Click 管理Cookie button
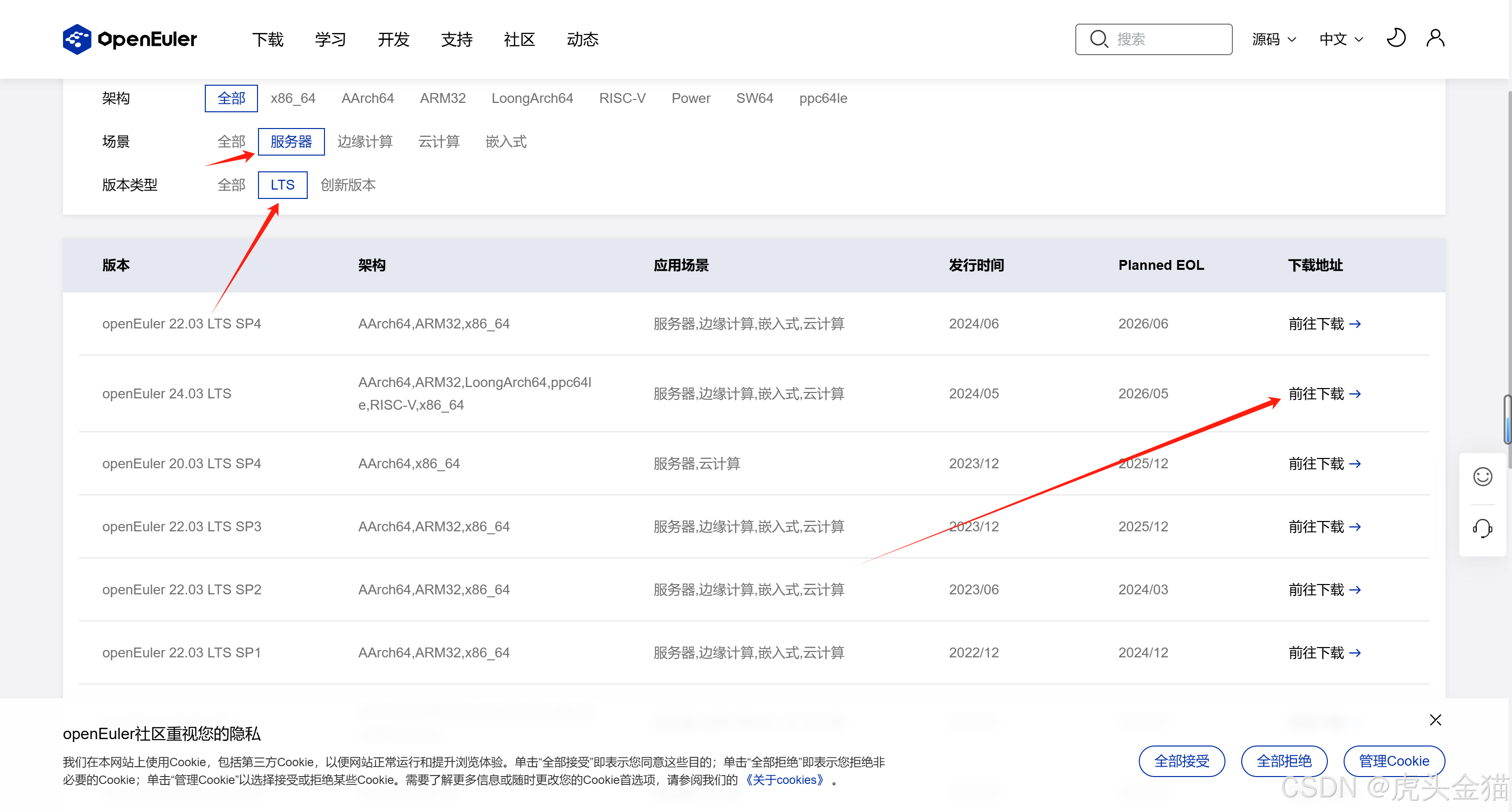The width and height of the screenshot is (1512, 812). 1394,761
